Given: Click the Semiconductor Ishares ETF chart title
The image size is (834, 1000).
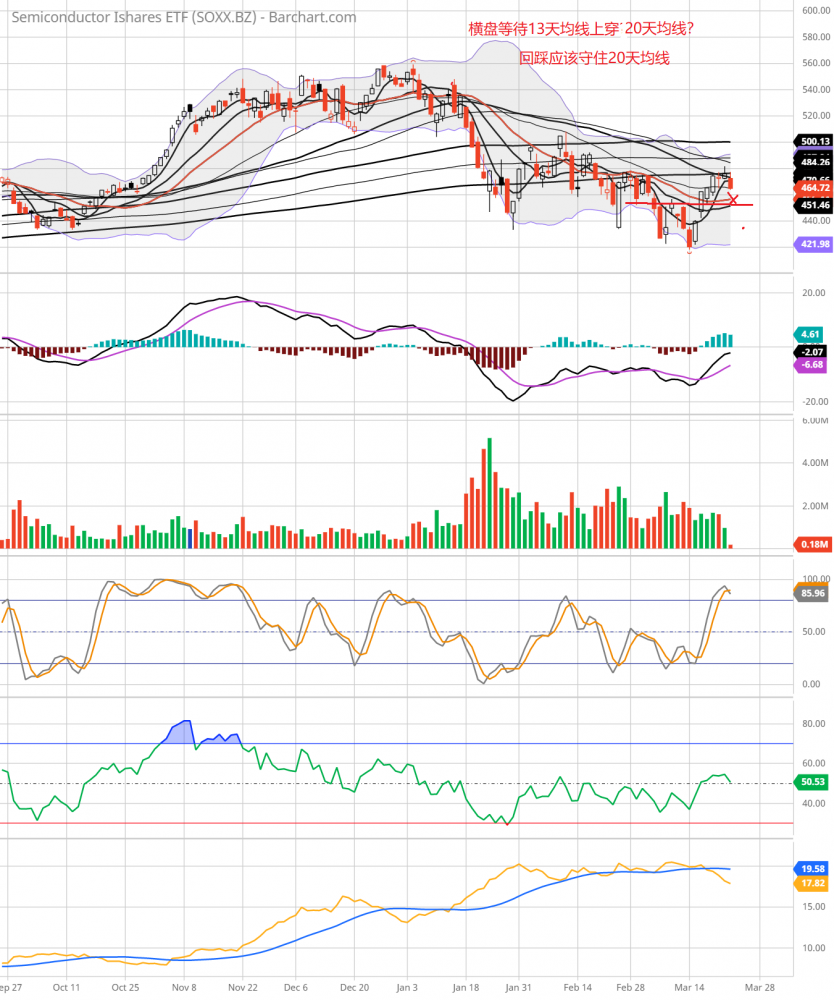Looking at the screenshot, I should tap(182, 17).
